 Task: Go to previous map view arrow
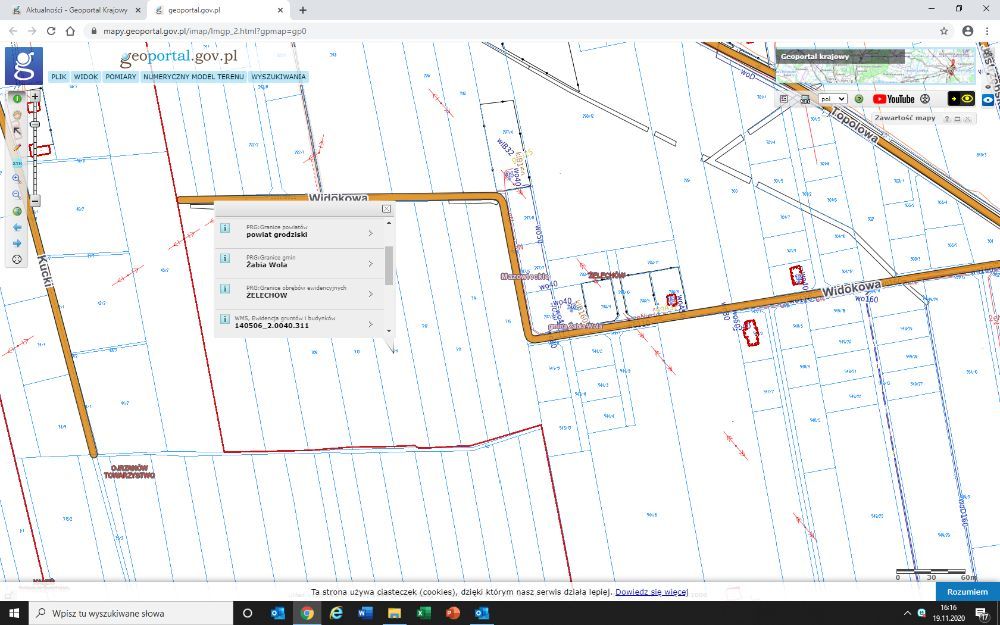point(17,227)
